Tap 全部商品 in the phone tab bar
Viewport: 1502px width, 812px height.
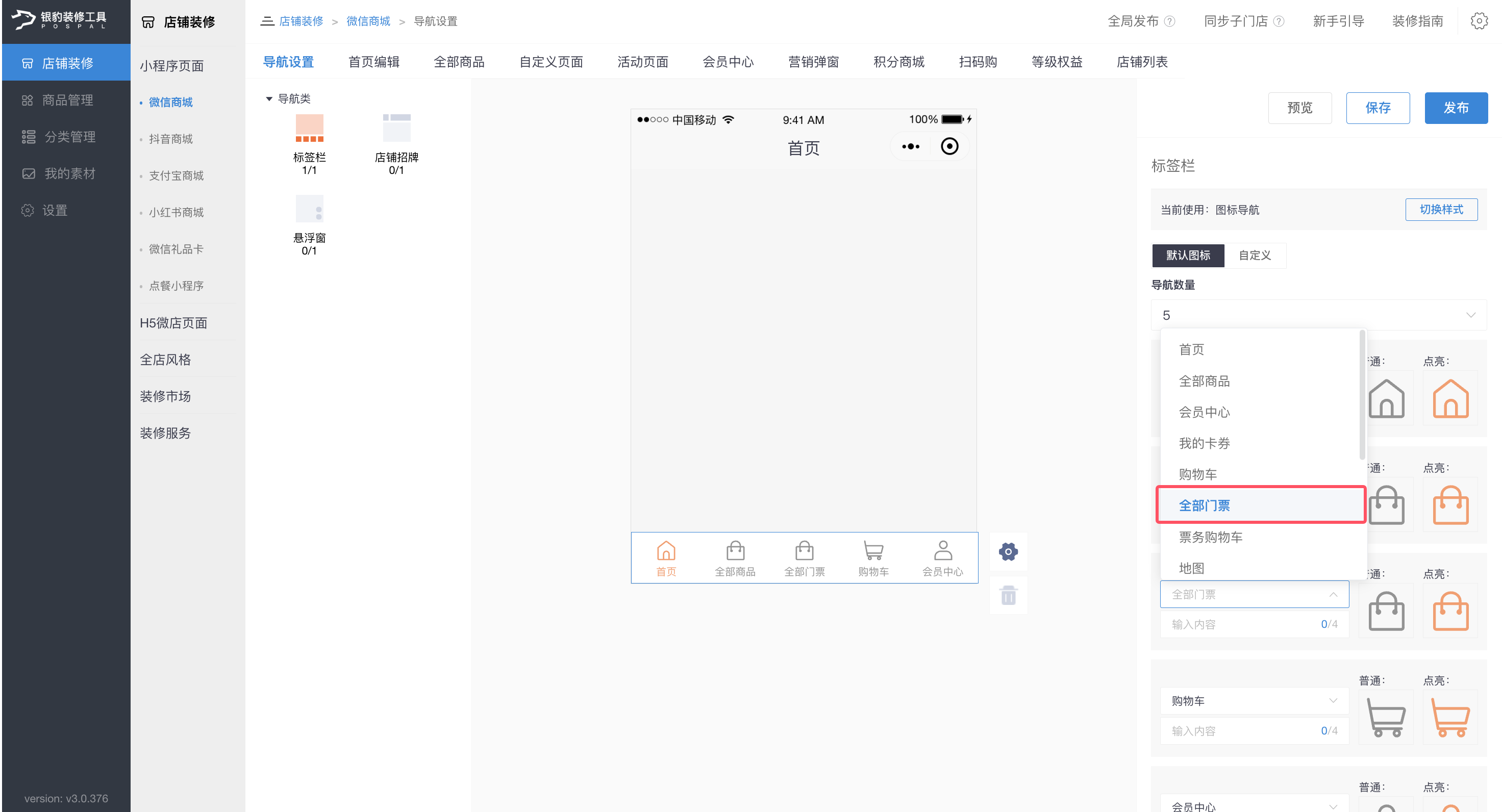pyautogui.click(x=735, y=559)
